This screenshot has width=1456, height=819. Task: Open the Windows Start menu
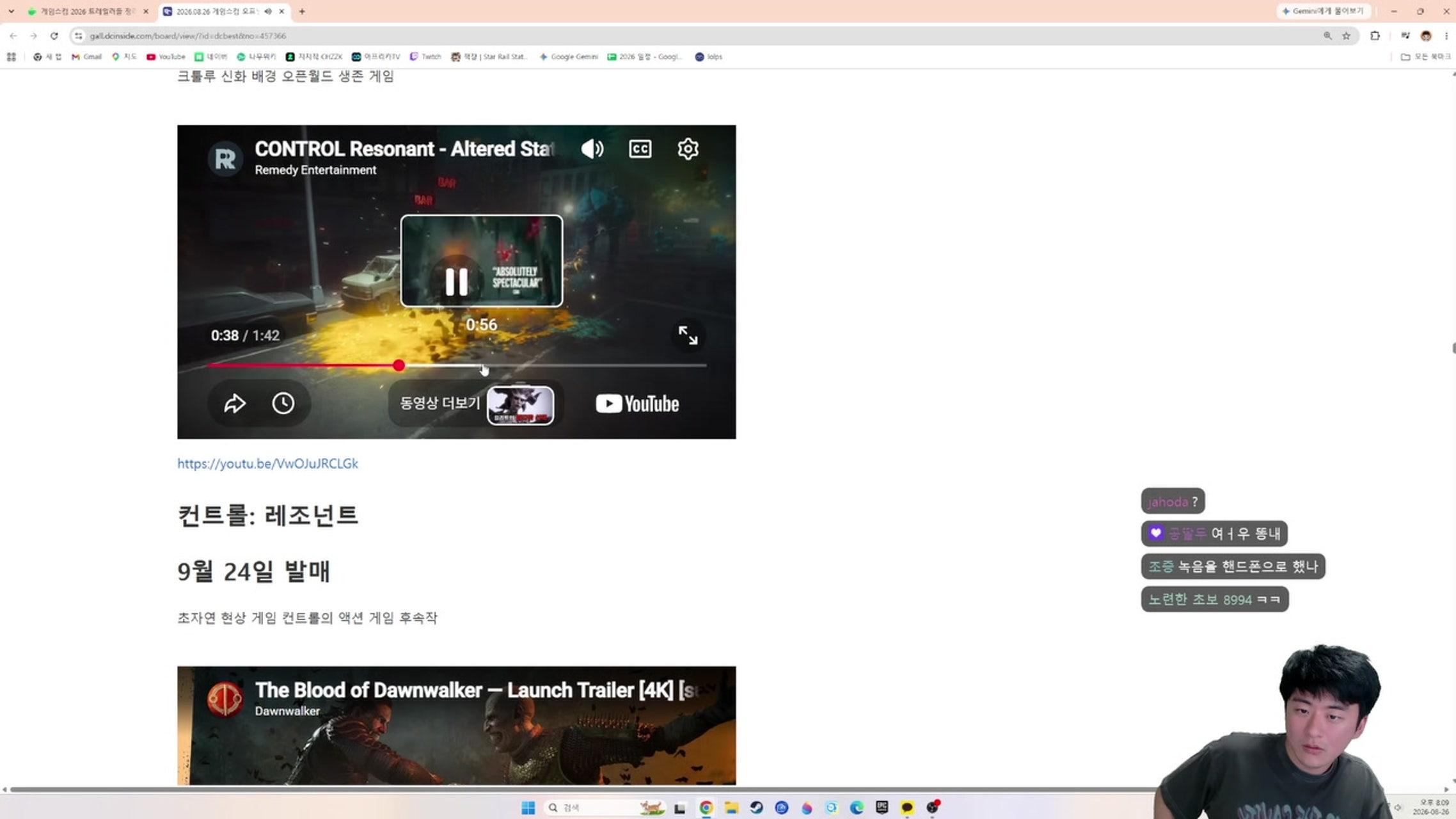pos(528,807)
